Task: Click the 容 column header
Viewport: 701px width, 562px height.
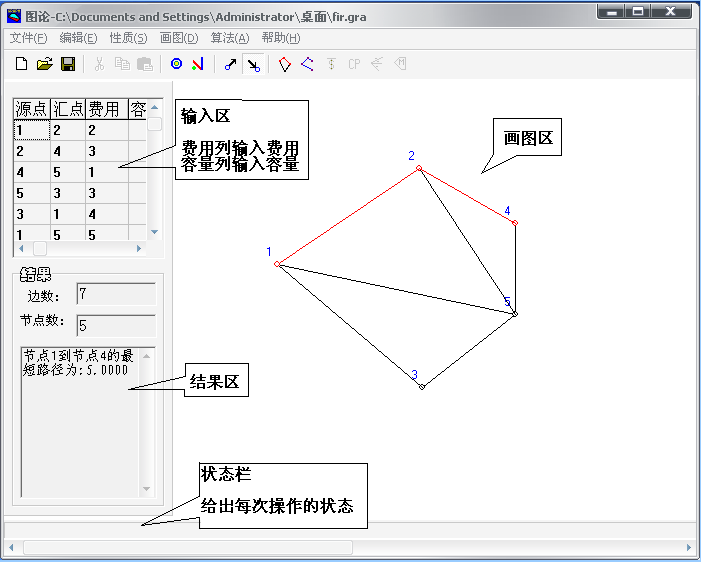Action: (138, 109)
